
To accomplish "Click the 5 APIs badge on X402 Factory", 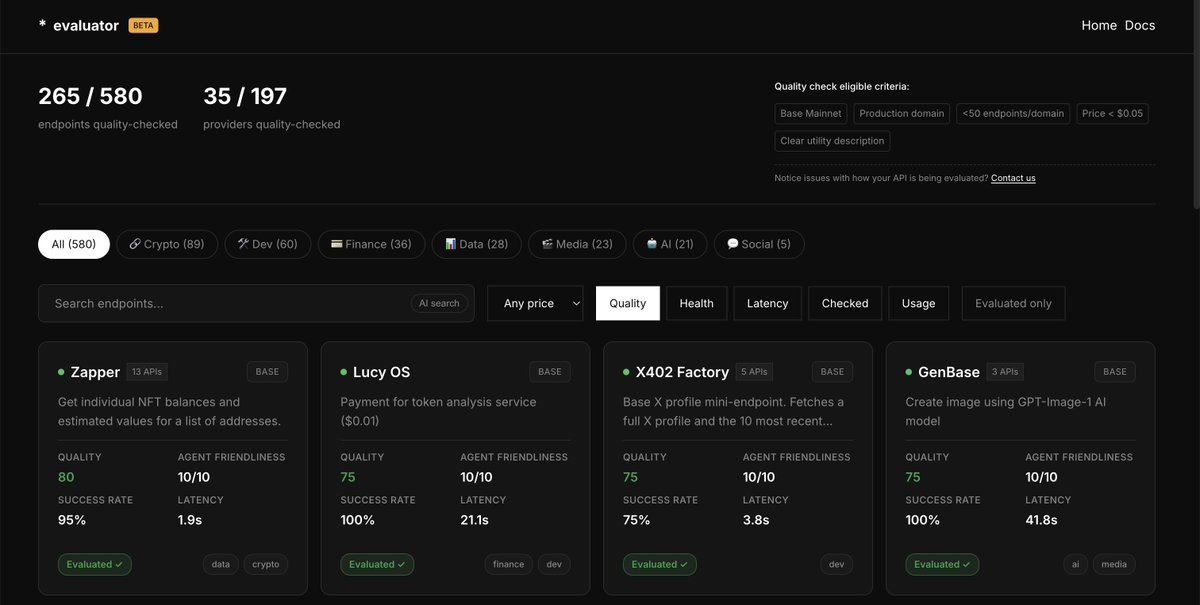I will coord(756,372).
